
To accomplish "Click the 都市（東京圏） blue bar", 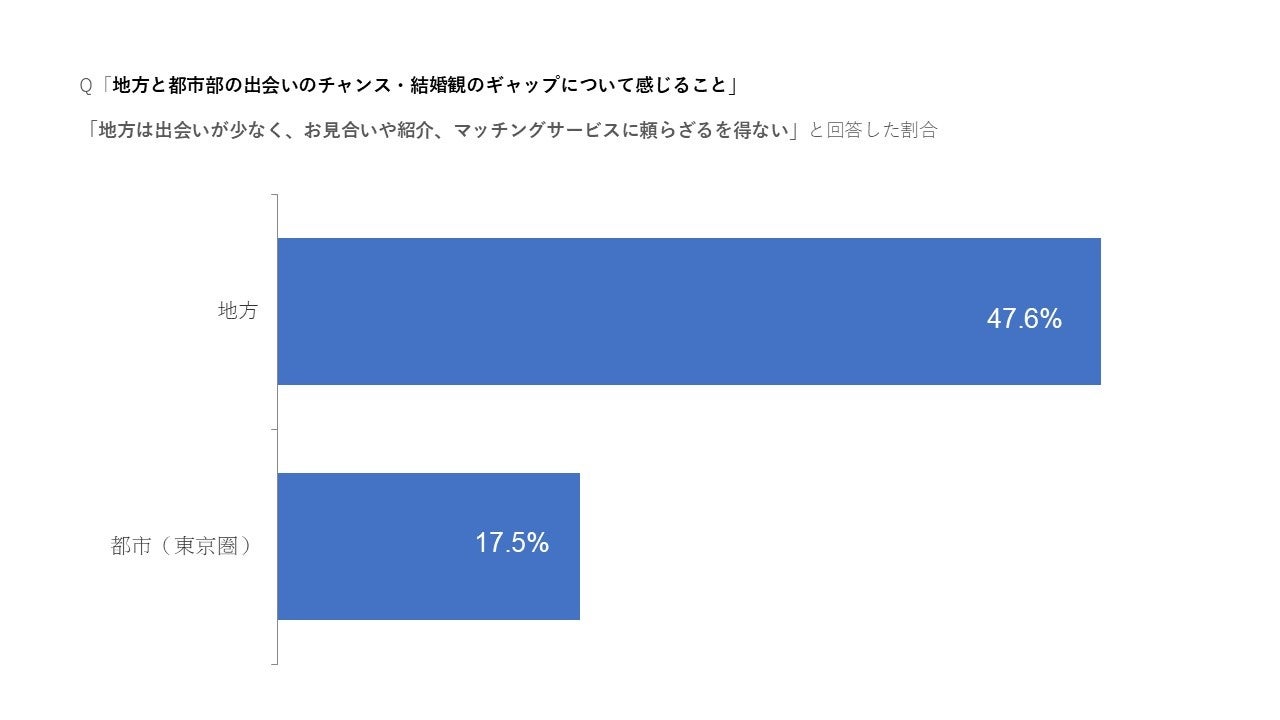I will coord(429,546).
